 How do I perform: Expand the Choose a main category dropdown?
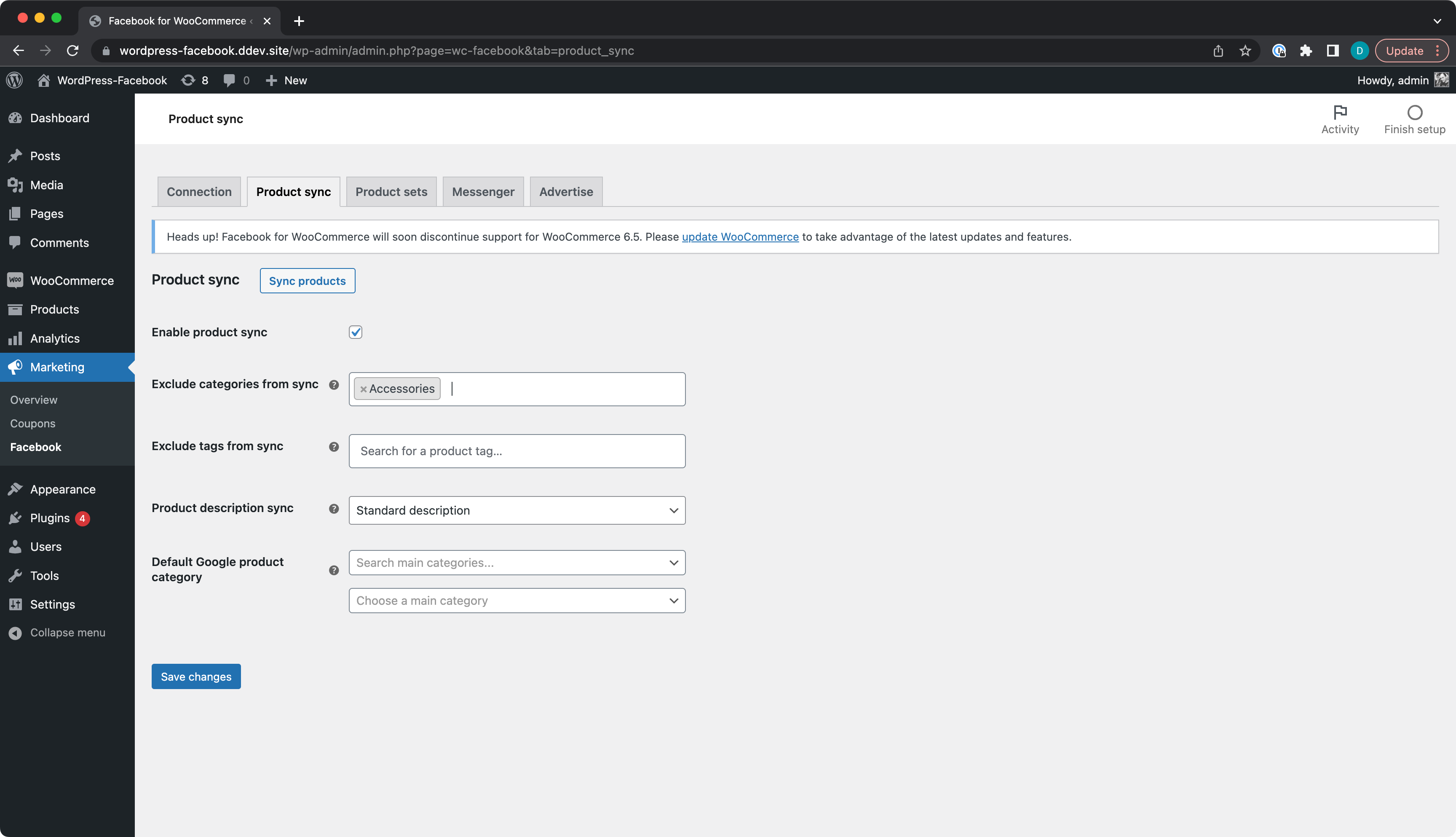(x=516, y=600)
